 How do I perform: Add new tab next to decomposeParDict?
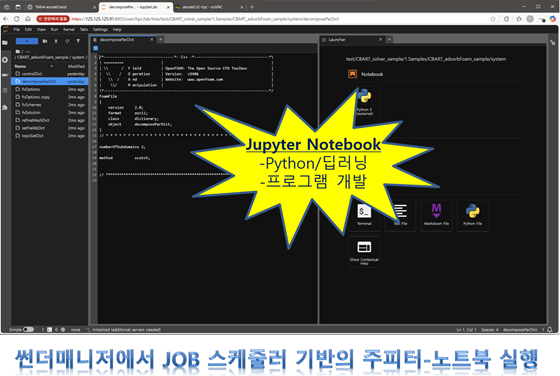tap(161, 40)
